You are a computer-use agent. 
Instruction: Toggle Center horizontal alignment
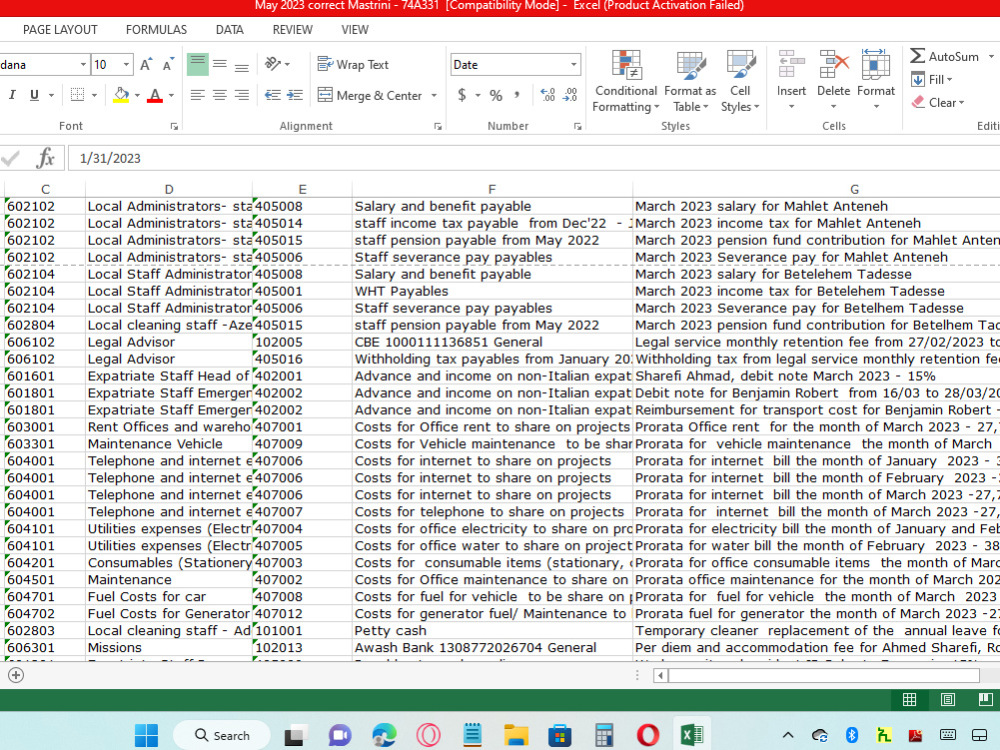[220, 95]
